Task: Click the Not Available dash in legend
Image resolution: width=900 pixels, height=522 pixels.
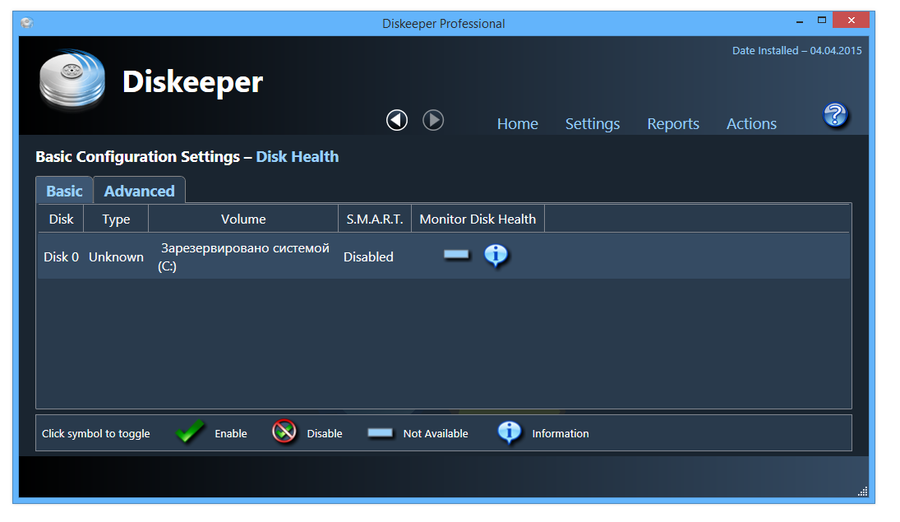Action: [x=380, y=433]
